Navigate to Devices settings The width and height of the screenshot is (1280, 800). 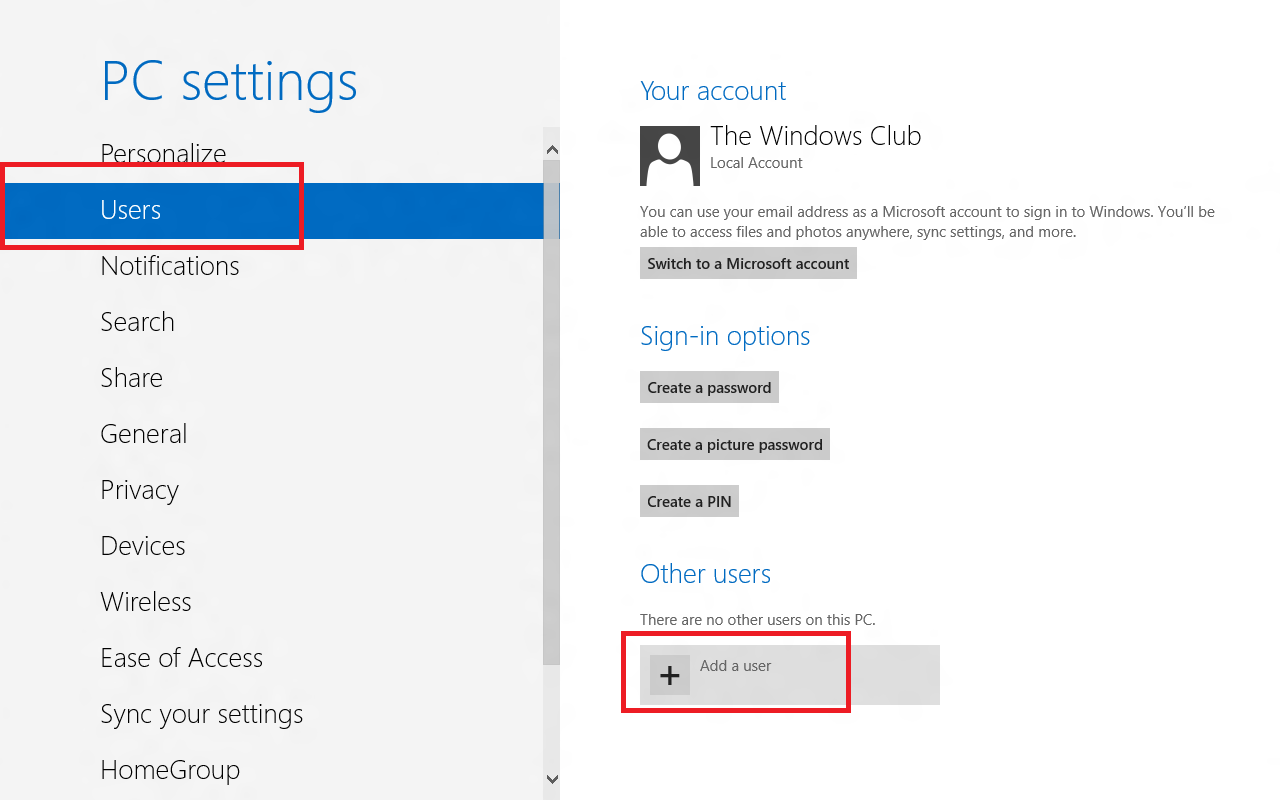(143, 546)
